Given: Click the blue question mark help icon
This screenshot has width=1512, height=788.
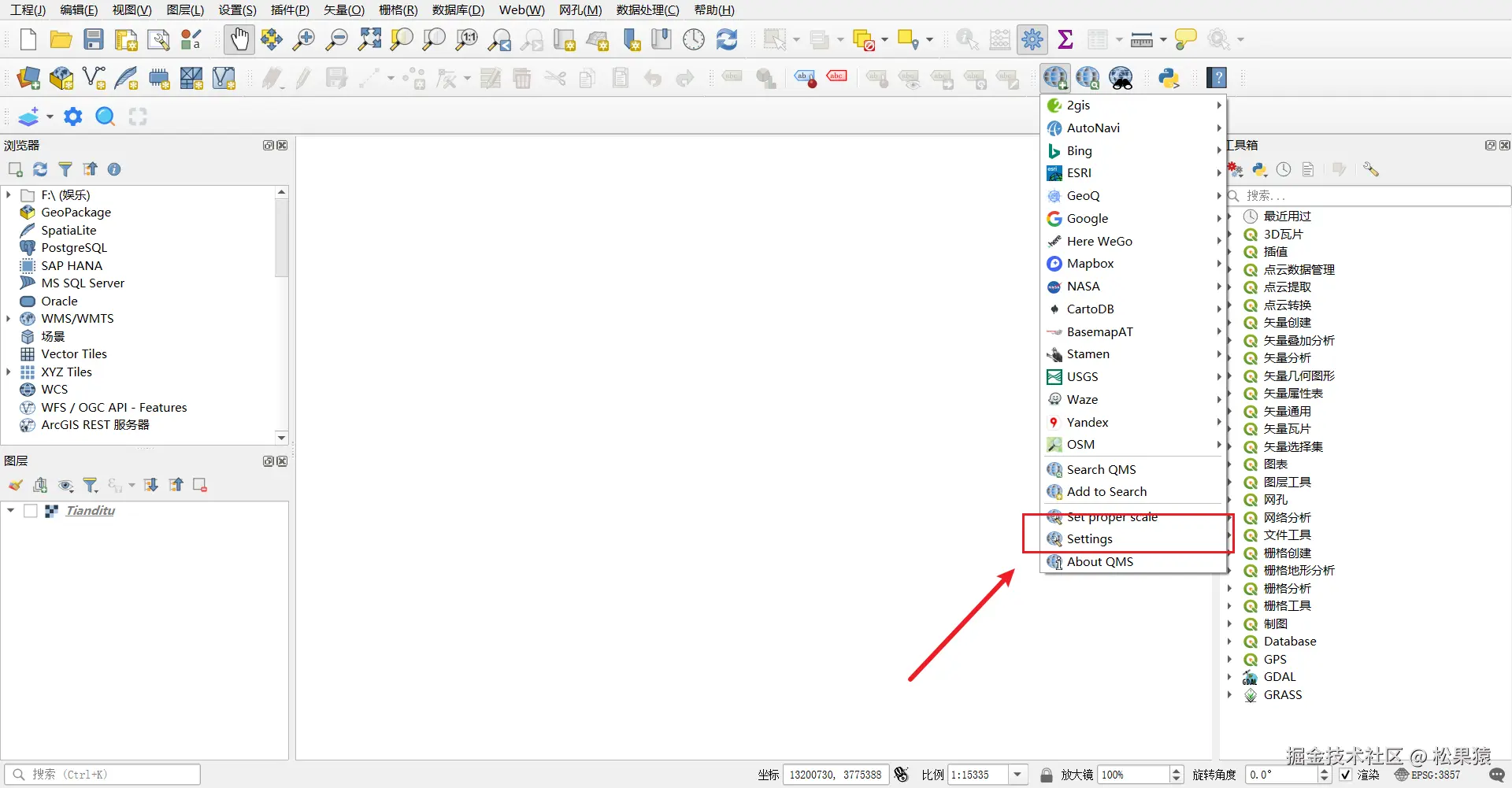Looking at the screenshot, I should 1217,78.
